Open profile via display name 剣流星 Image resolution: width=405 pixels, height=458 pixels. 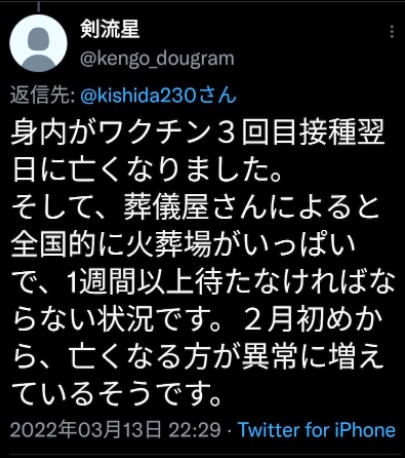[110, 29]
